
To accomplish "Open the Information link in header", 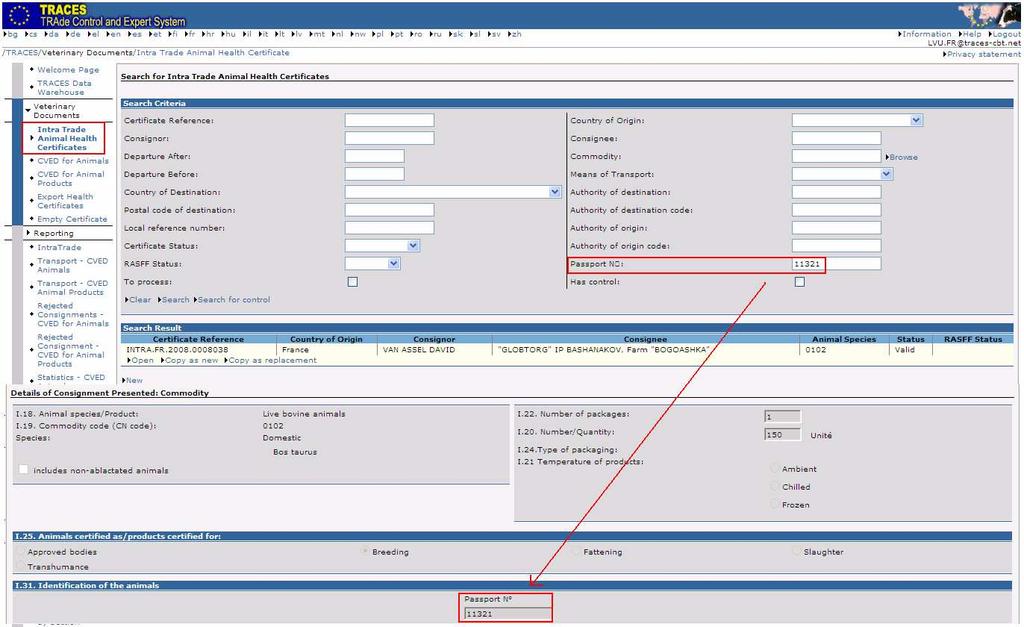I will coord(926,34).
